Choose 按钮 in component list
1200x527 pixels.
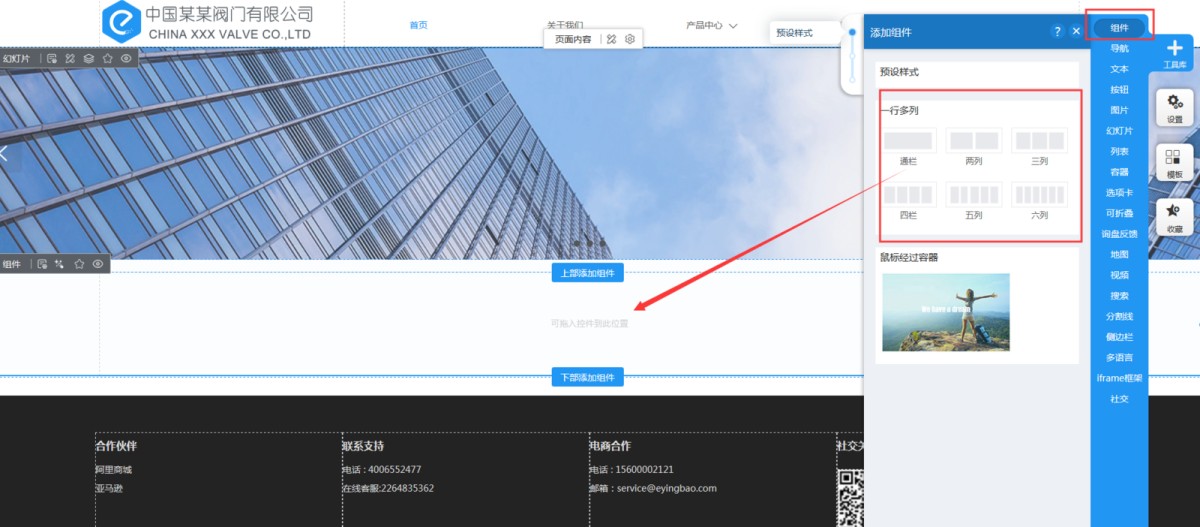[x=1119, y=89]
